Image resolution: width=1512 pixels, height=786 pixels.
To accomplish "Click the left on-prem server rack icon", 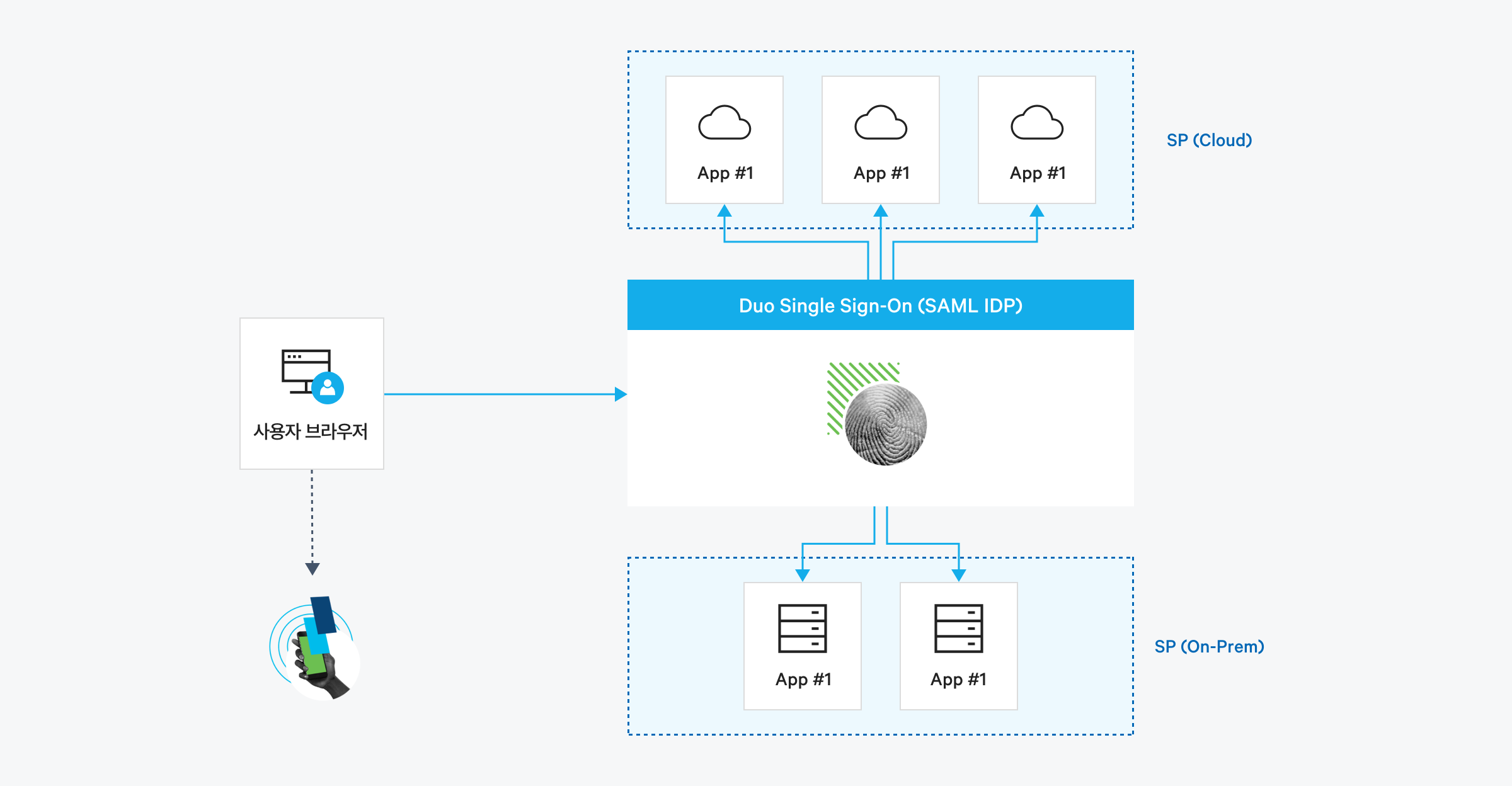I will point(802,629).
